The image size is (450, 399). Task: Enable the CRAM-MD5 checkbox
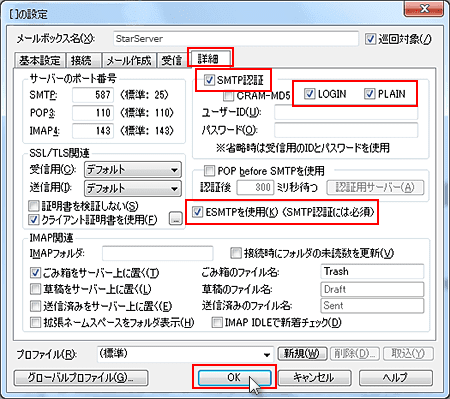[228, 96]
